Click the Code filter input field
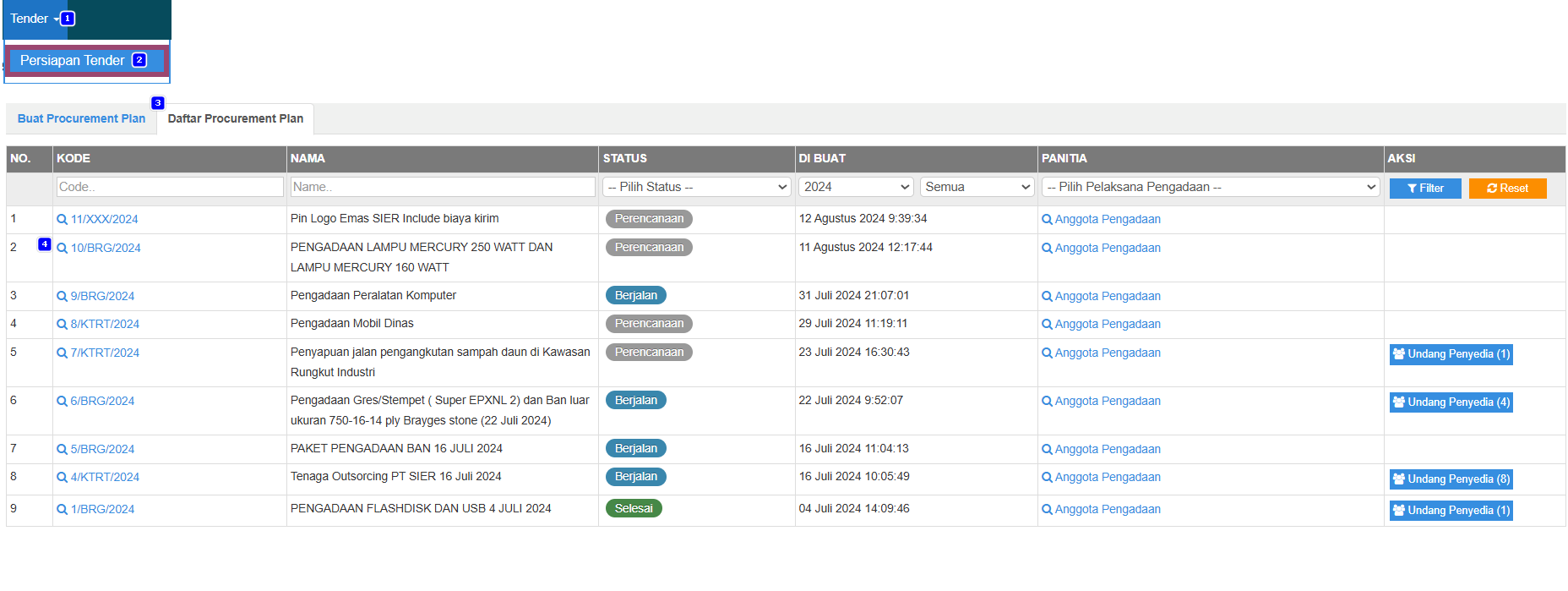Viewport: 1568px width, 591px height. 170,187
